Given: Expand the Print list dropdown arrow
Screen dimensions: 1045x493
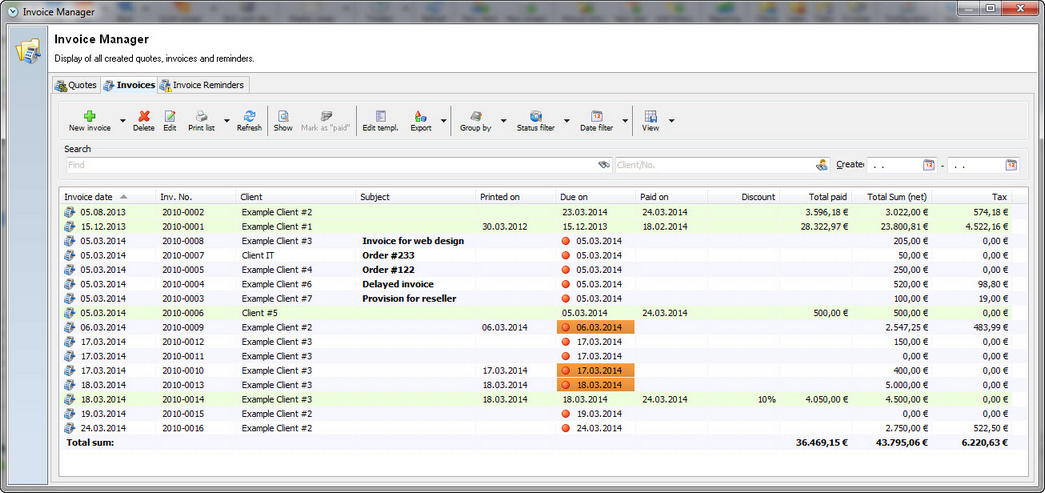Looking at the screenshot, I should 227,121.
